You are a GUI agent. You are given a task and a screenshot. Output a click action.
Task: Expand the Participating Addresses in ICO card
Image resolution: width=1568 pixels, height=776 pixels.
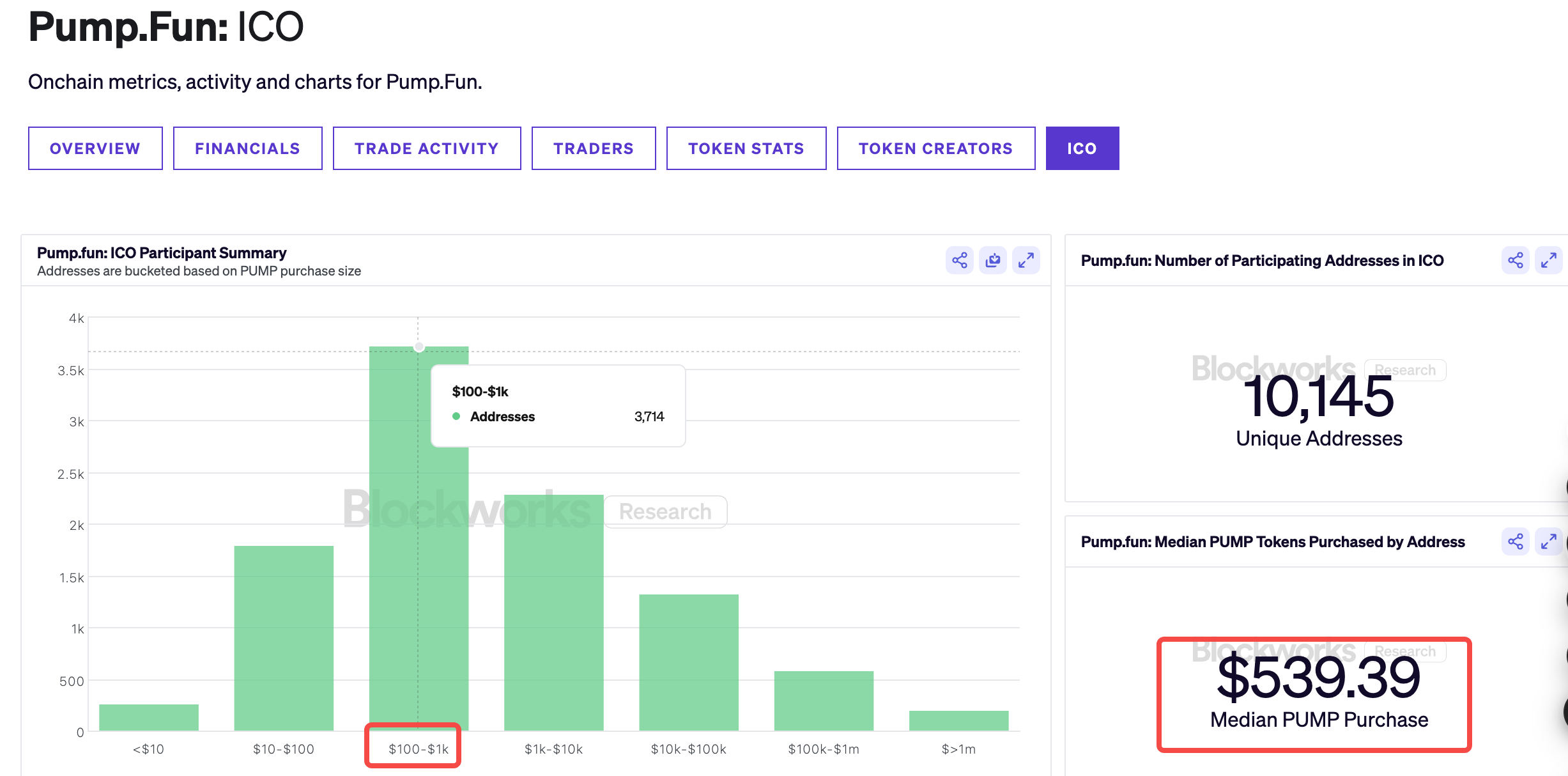tap(1548, 260)
